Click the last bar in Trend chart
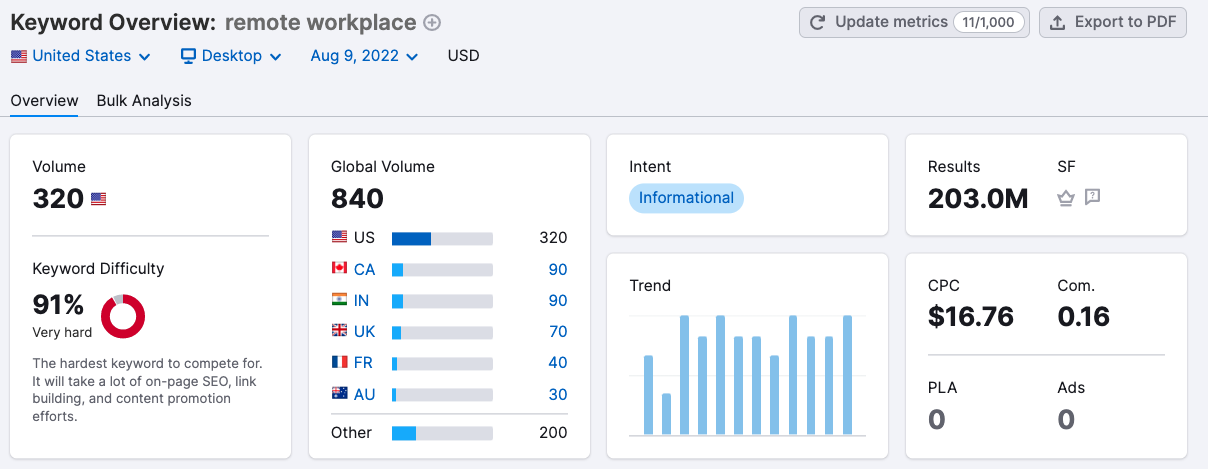Viewport: 1208px width, 469px height. tap(847, 375)
